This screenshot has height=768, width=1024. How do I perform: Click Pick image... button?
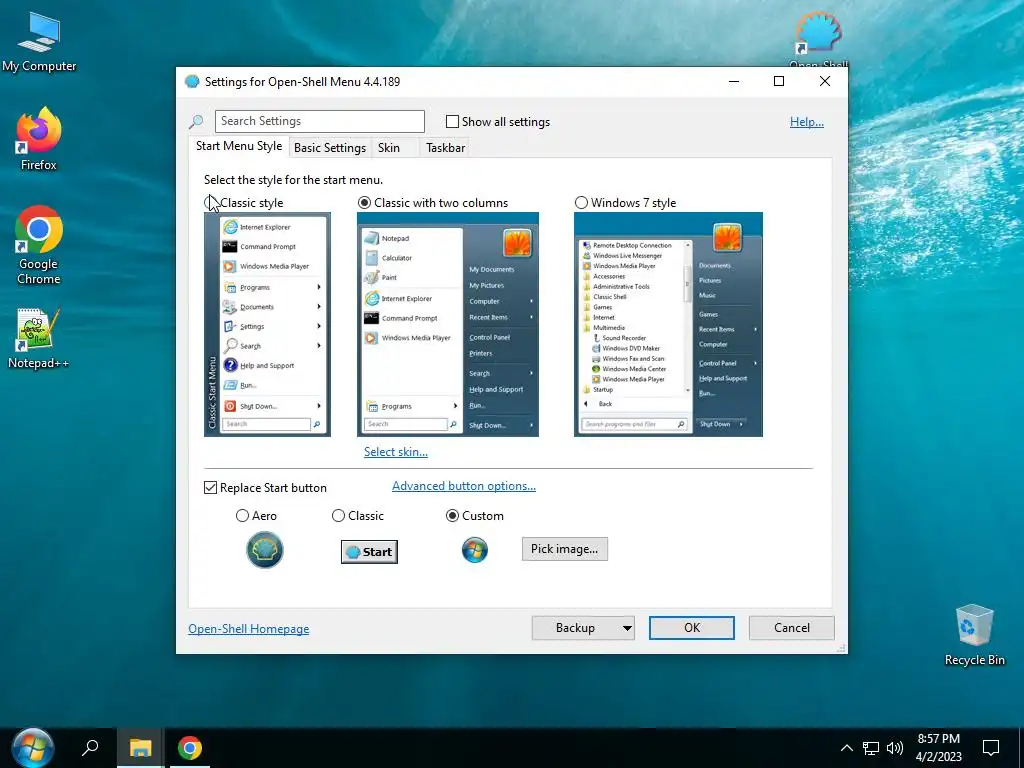[564, 549]
